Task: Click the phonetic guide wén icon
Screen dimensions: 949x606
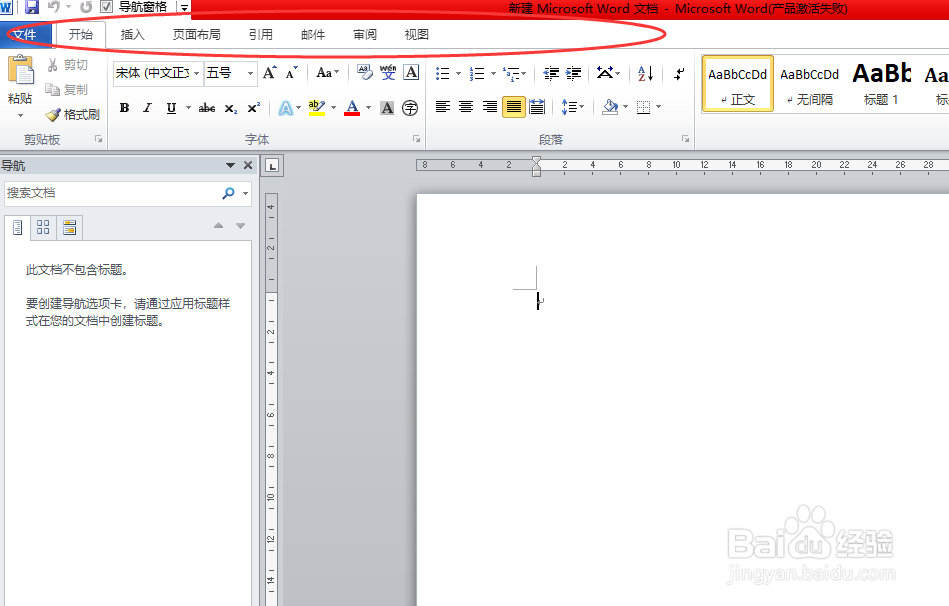Action: click(388, 73)
